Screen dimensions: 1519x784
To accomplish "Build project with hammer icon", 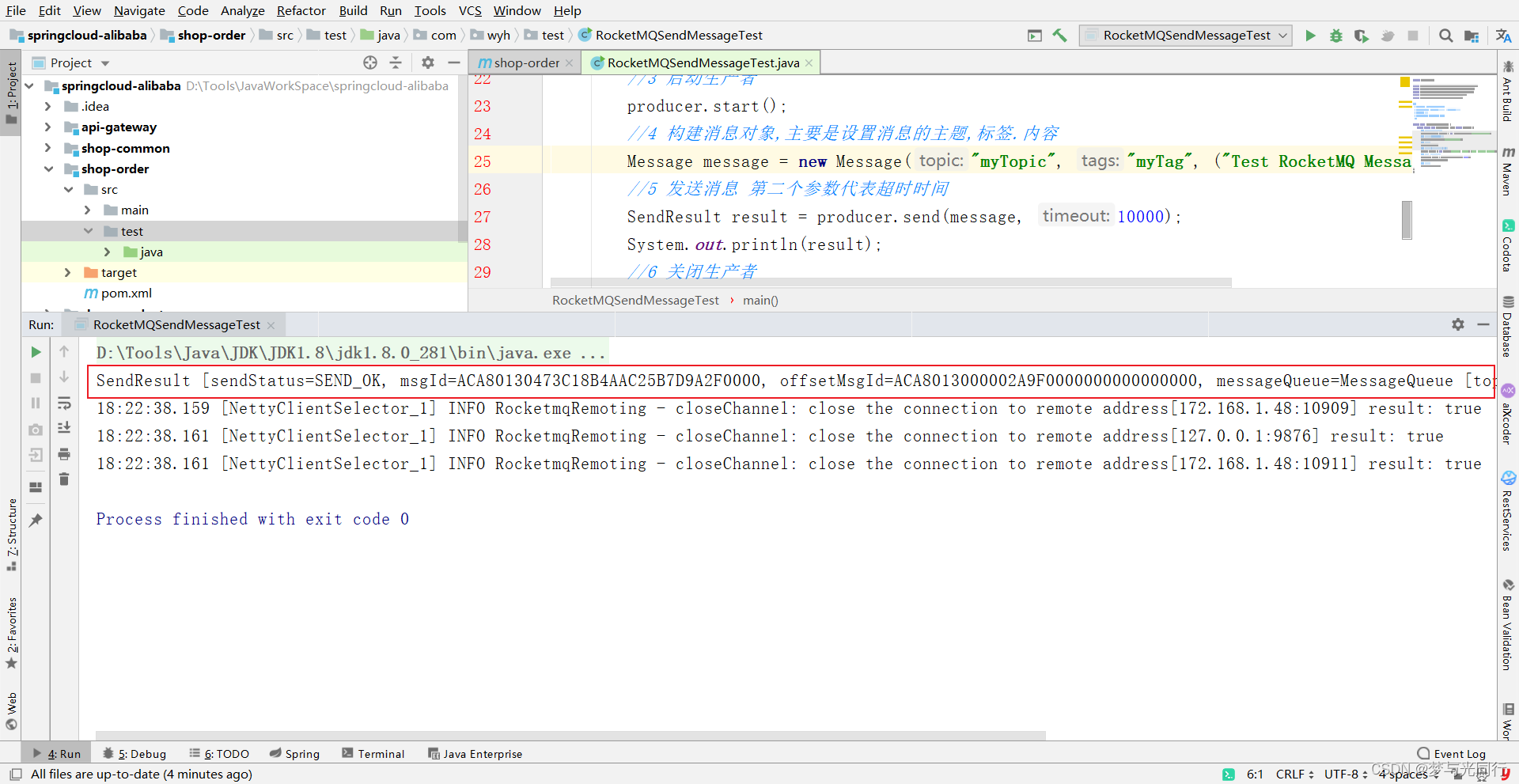I will [1060, 36].
